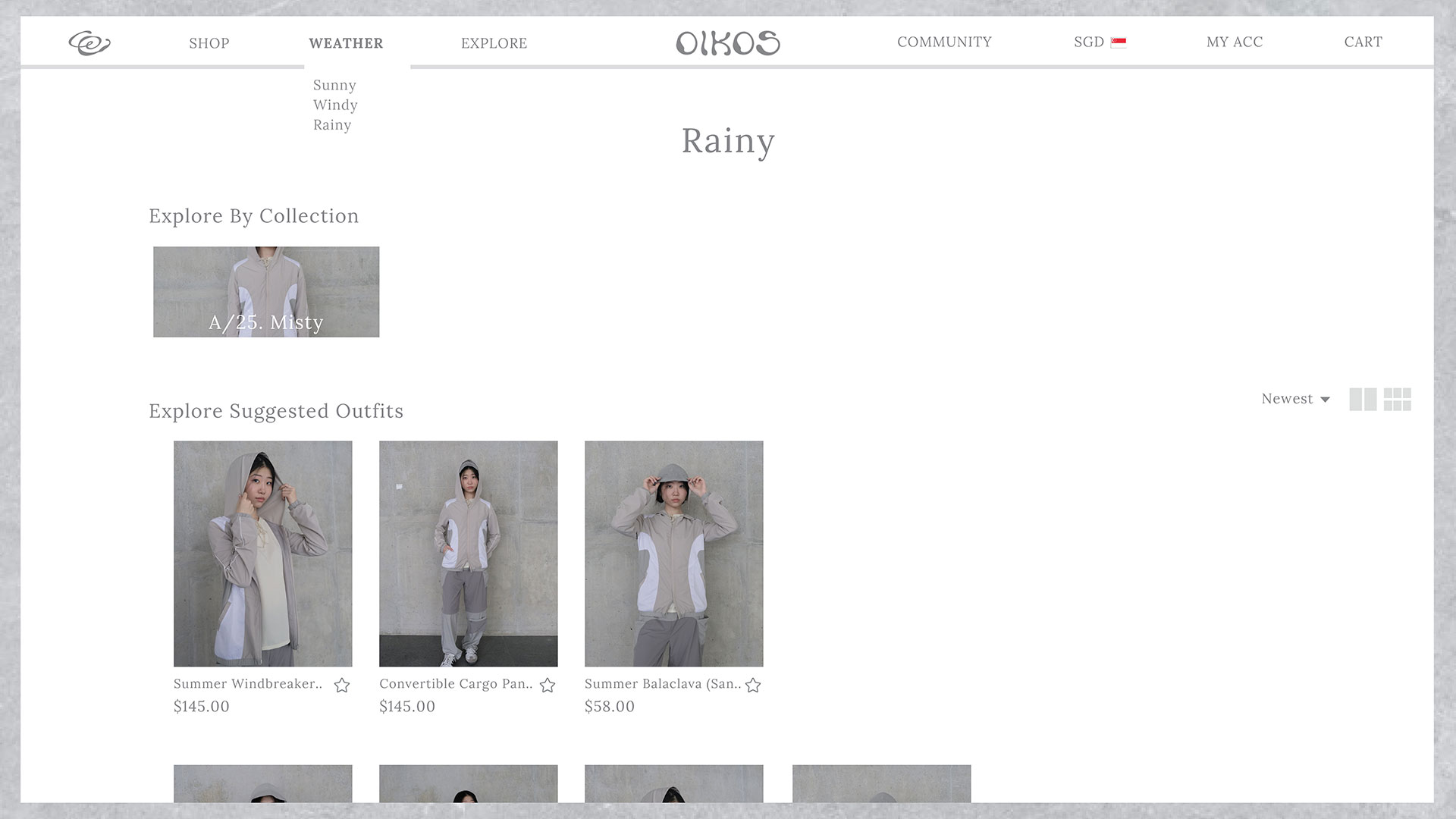Open the CART
1456x819 pixels.
(1363, 42)
